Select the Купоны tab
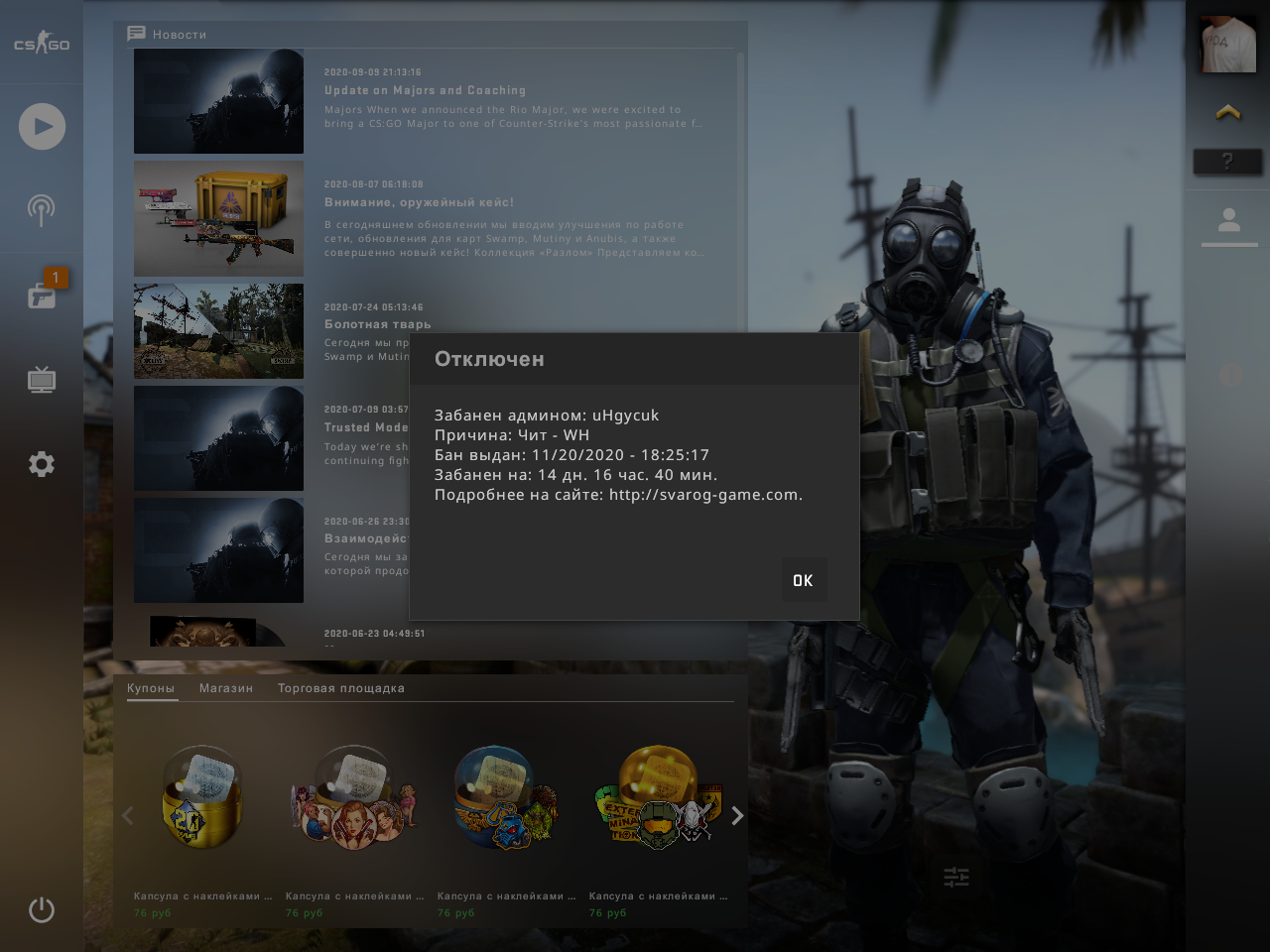1270x952 pixels. [151, 688]
